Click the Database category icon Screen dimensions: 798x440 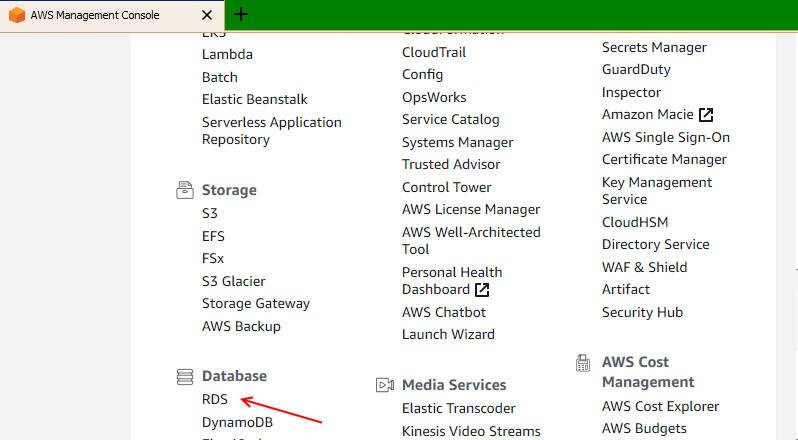click(185, 376)
